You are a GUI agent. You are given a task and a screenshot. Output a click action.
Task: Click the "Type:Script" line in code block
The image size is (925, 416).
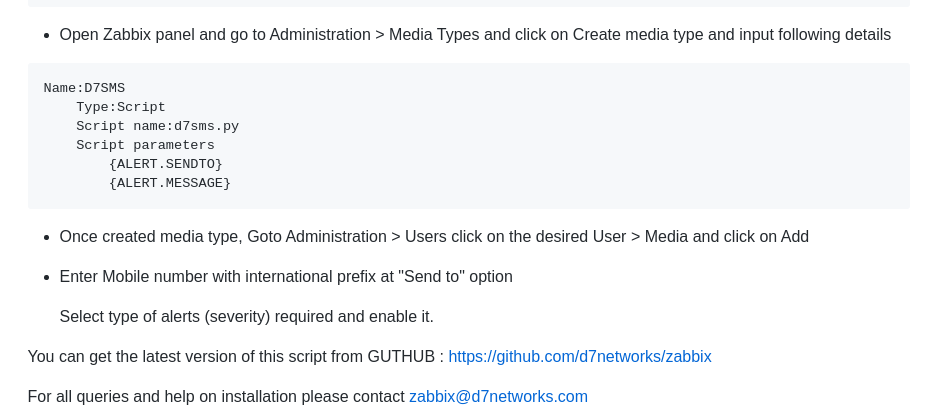(x=120, y=107)
